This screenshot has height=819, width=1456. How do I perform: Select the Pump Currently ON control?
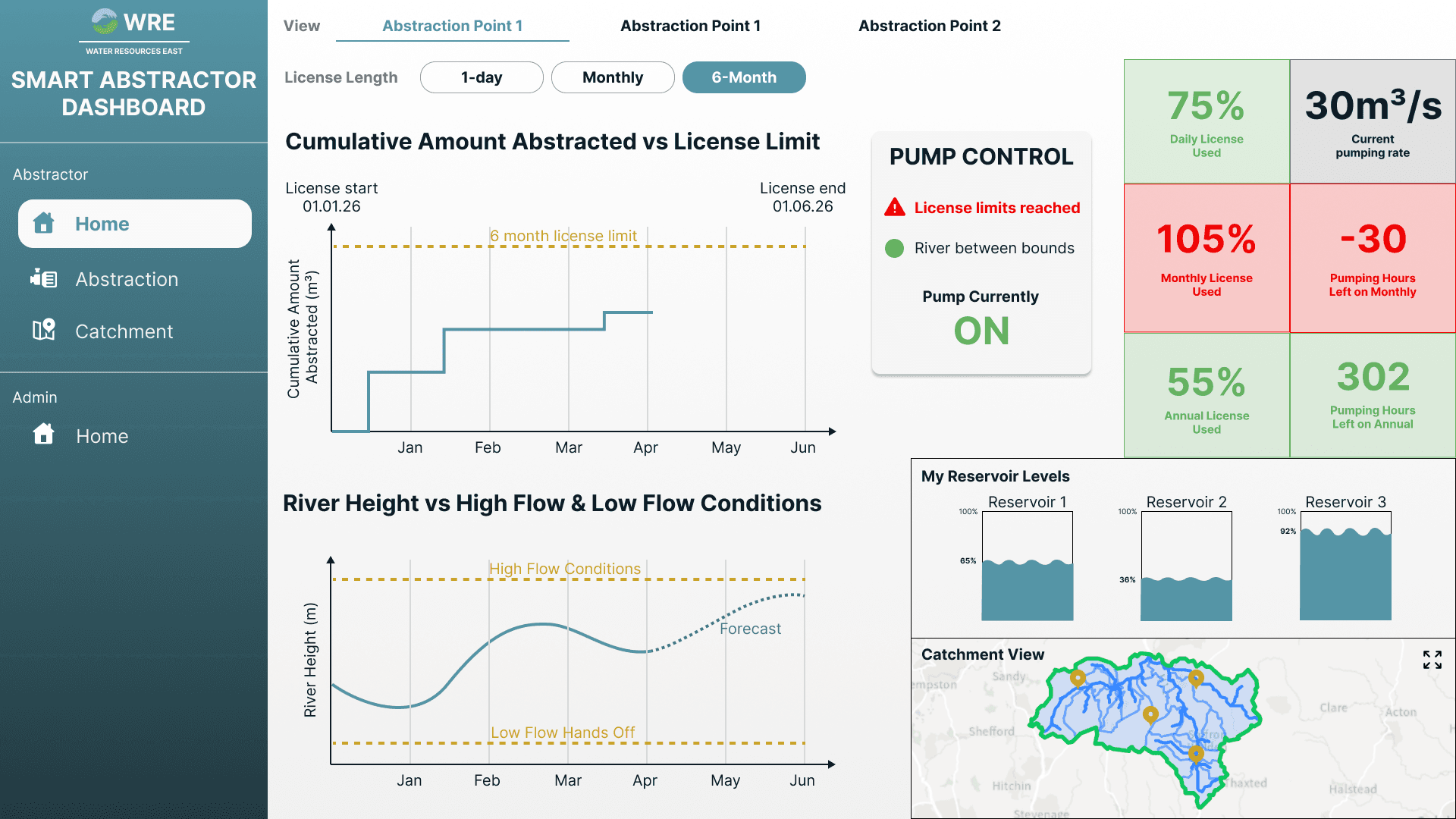pyautogui.click(x=981, y=330)
